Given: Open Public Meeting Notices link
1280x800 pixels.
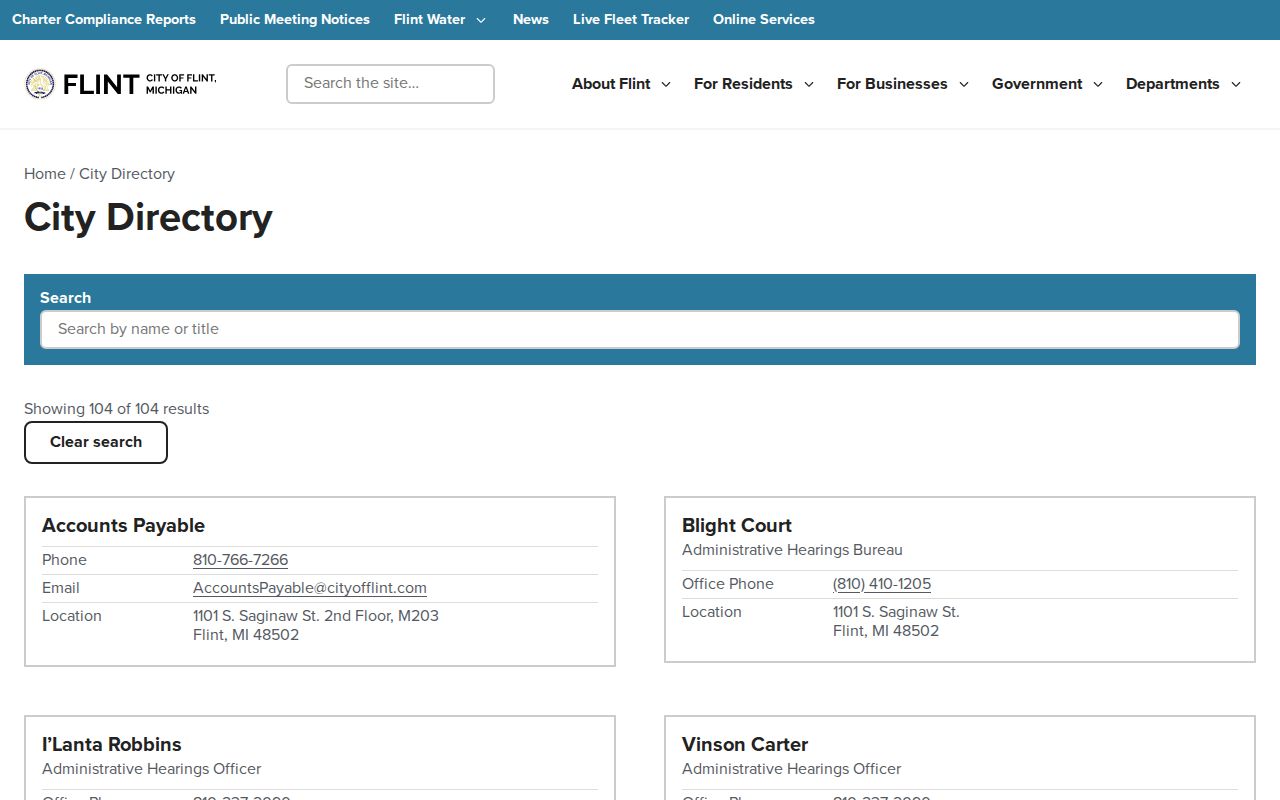Looking at the screenshot, I should [x=295, y=19].
